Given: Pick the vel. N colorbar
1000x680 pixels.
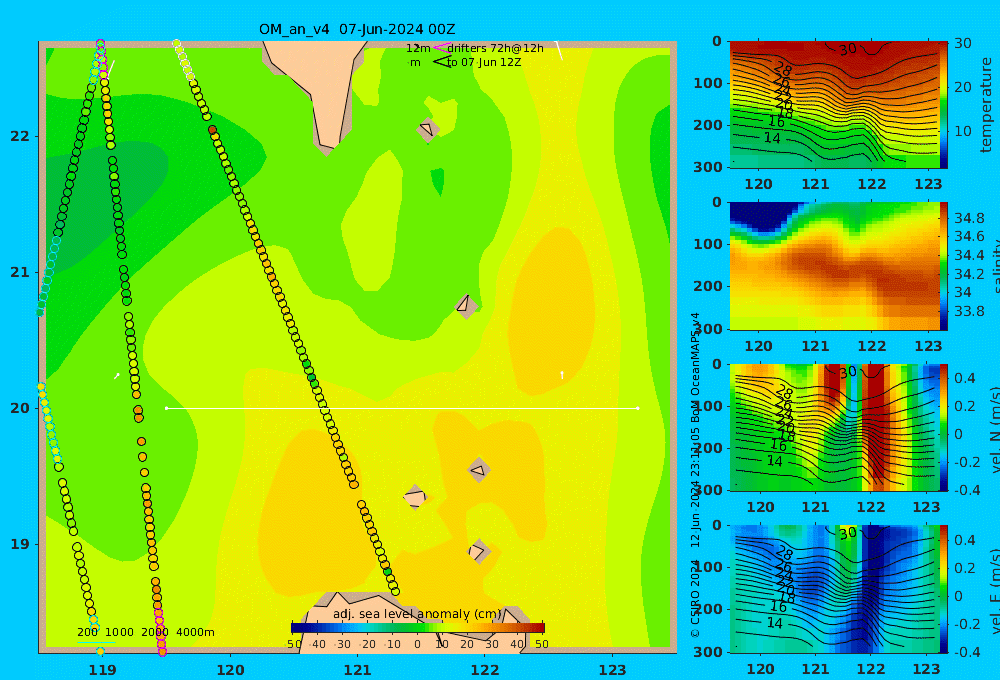Looking at the screenshot, I should pos(944,427).
